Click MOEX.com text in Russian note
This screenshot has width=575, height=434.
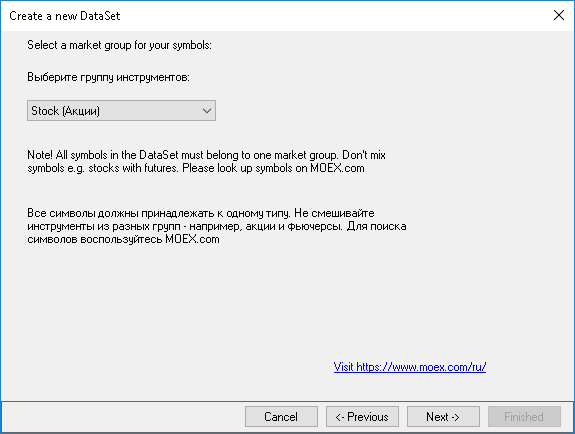point(192,239)
